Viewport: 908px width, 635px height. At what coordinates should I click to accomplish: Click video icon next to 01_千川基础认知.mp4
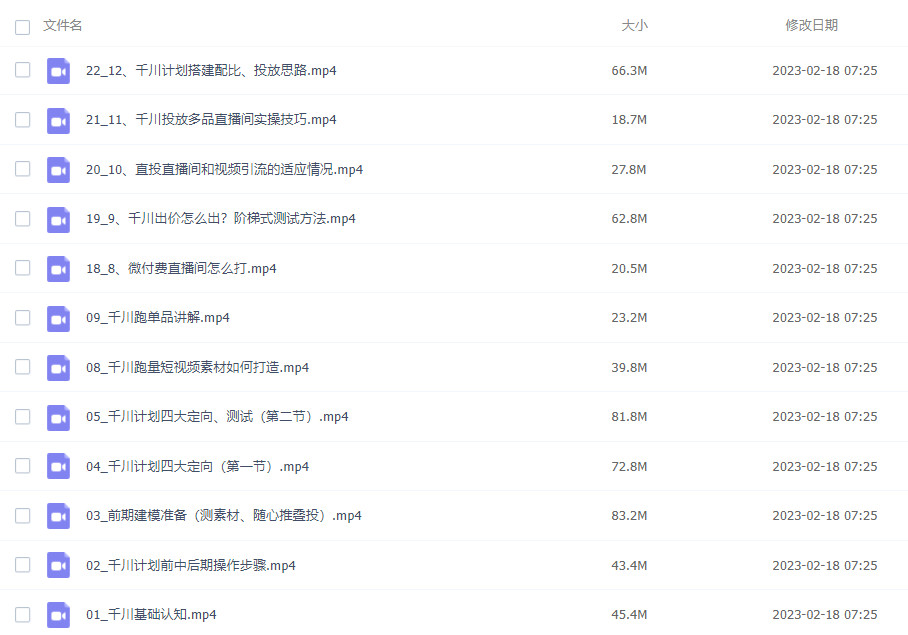[x=58, y=615]
